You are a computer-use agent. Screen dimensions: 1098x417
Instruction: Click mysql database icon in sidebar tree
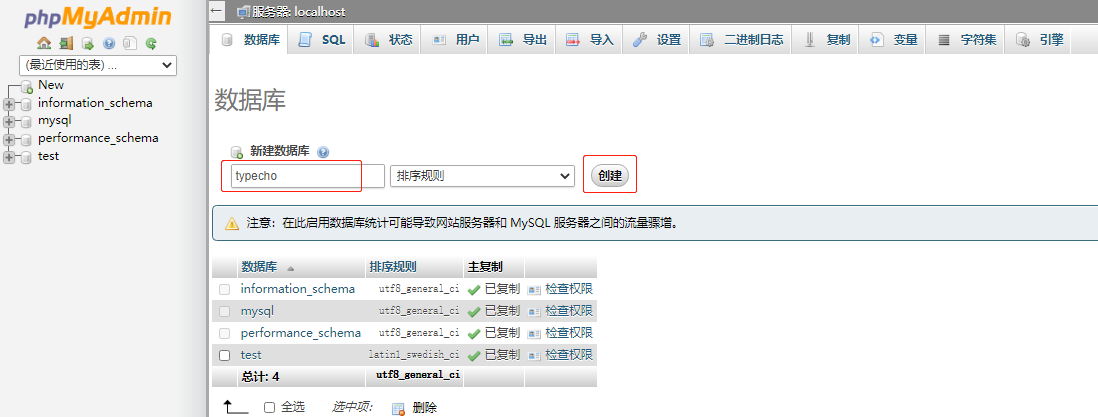pyautogui.click(x=26, y=122)
